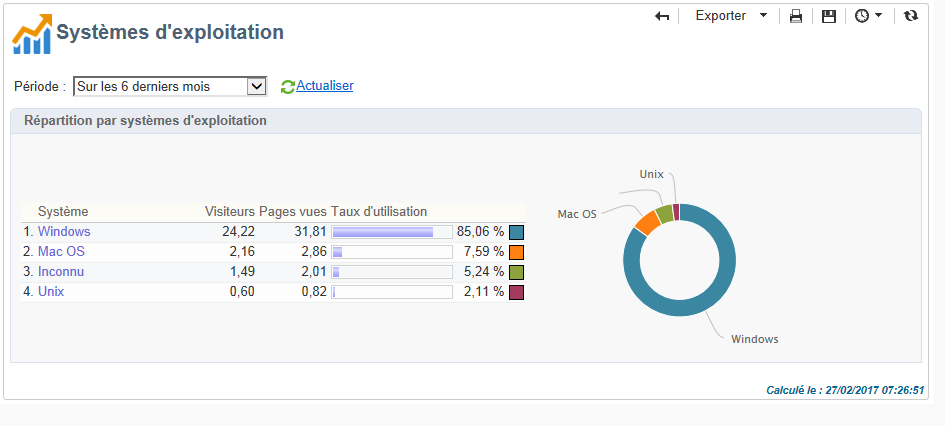Click the Calculé le timestamp text
The width and height of the screenshot is (945, 426).
click(x=845, y=390)
